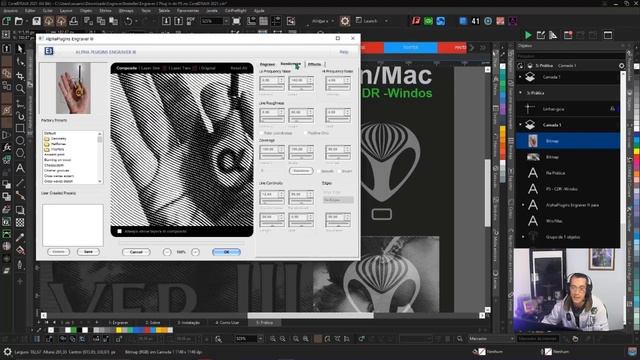
Task: Open Objects docker gear options
Action: click(621, 65)
